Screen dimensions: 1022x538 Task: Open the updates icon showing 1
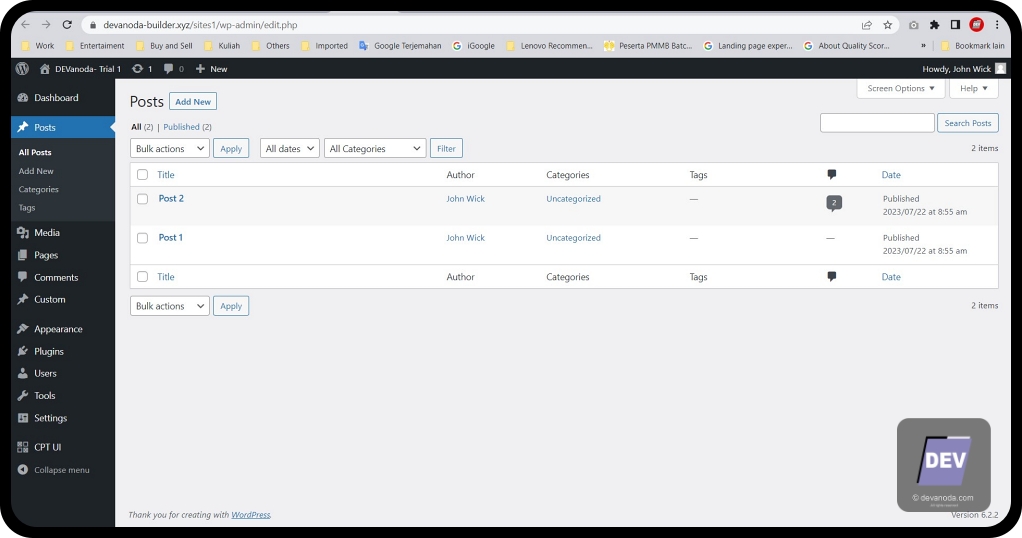pos(142,68)
